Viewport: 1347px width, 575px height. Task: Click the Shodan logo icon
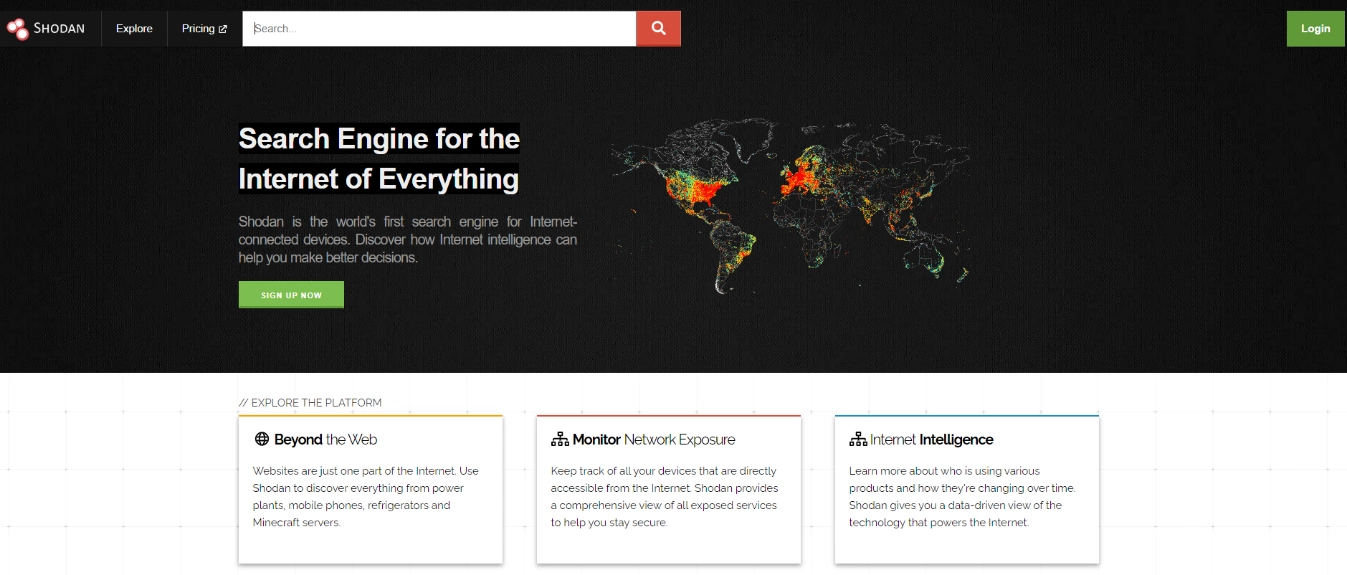click(x=18, y=29)
